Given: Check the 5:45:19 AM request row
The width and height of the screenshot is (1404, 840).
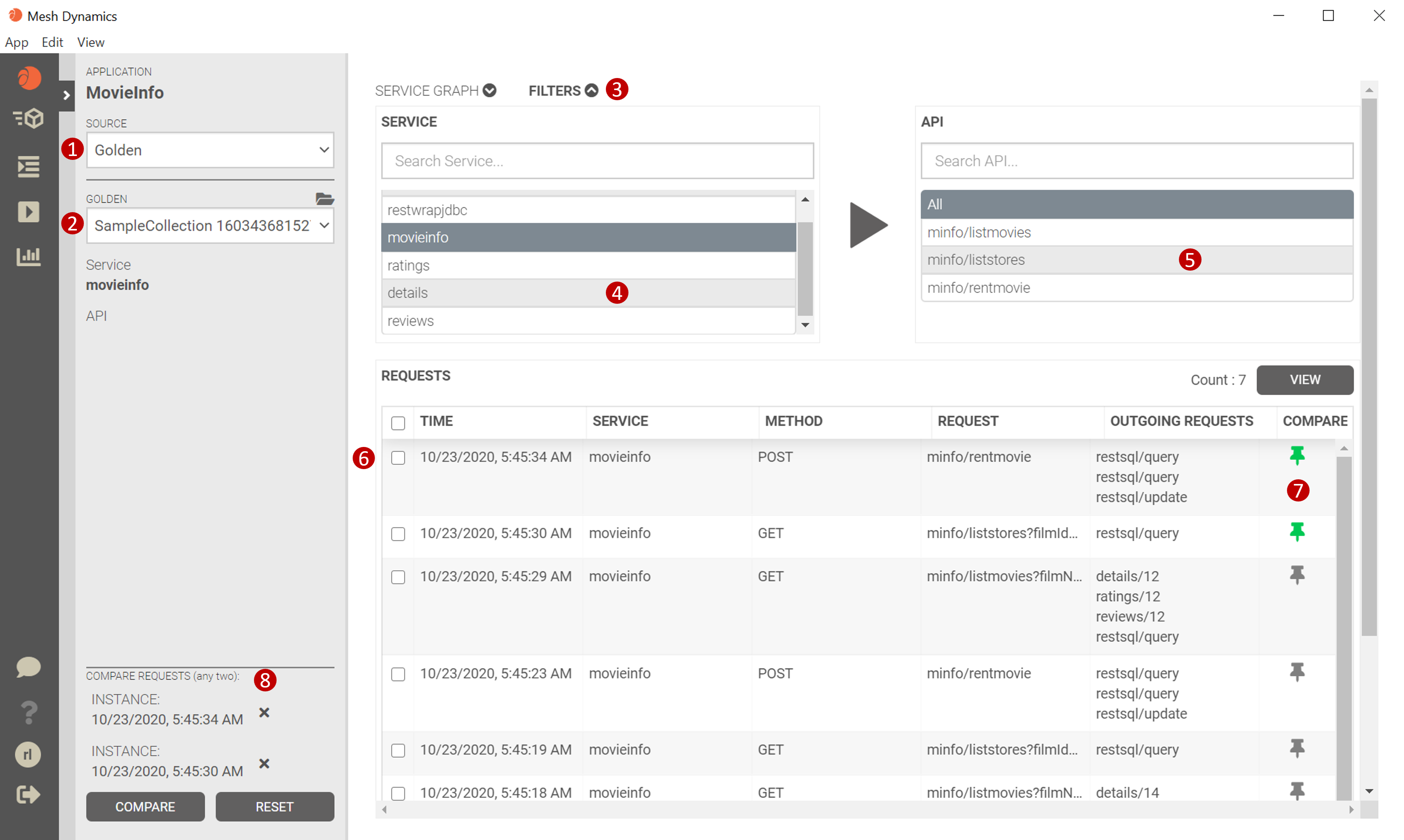Looking at the screenshot, I should (x=398, y=751).
